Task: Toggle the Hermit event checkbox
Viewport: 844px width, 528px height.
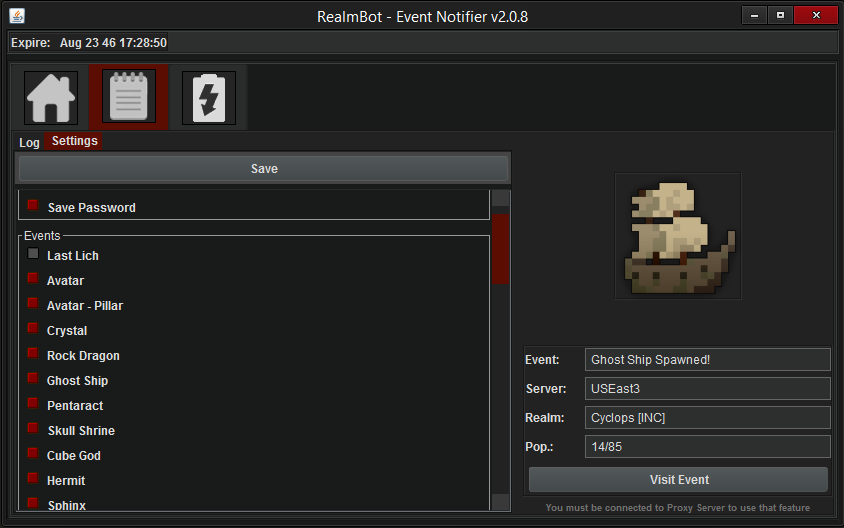Action: 33,478
